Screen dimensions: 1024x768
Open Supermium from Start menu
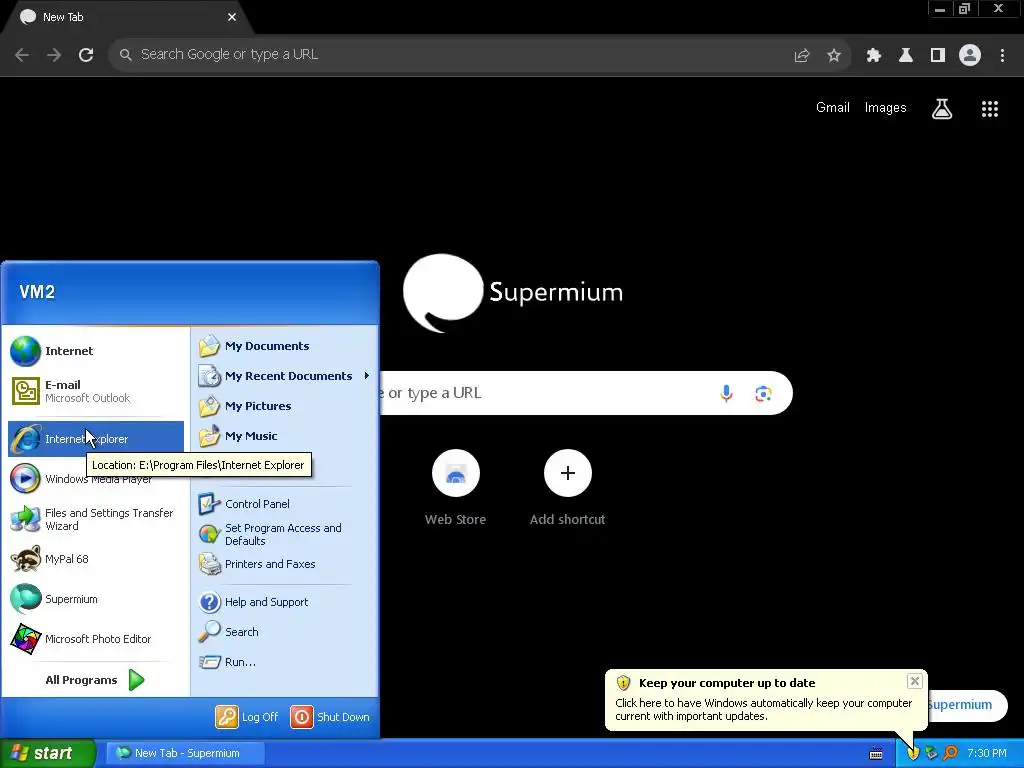(95, 599)
